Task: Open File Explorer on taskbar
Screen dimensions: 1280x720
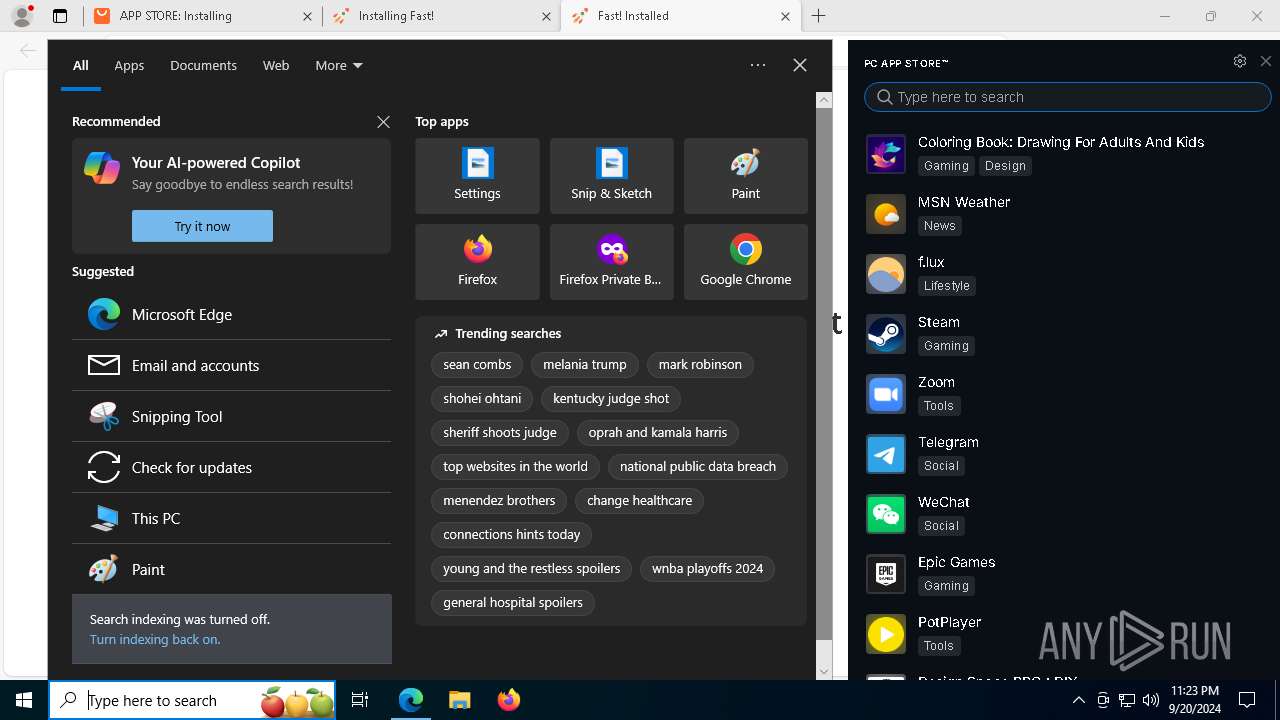Action: click(x=459, y=700)
